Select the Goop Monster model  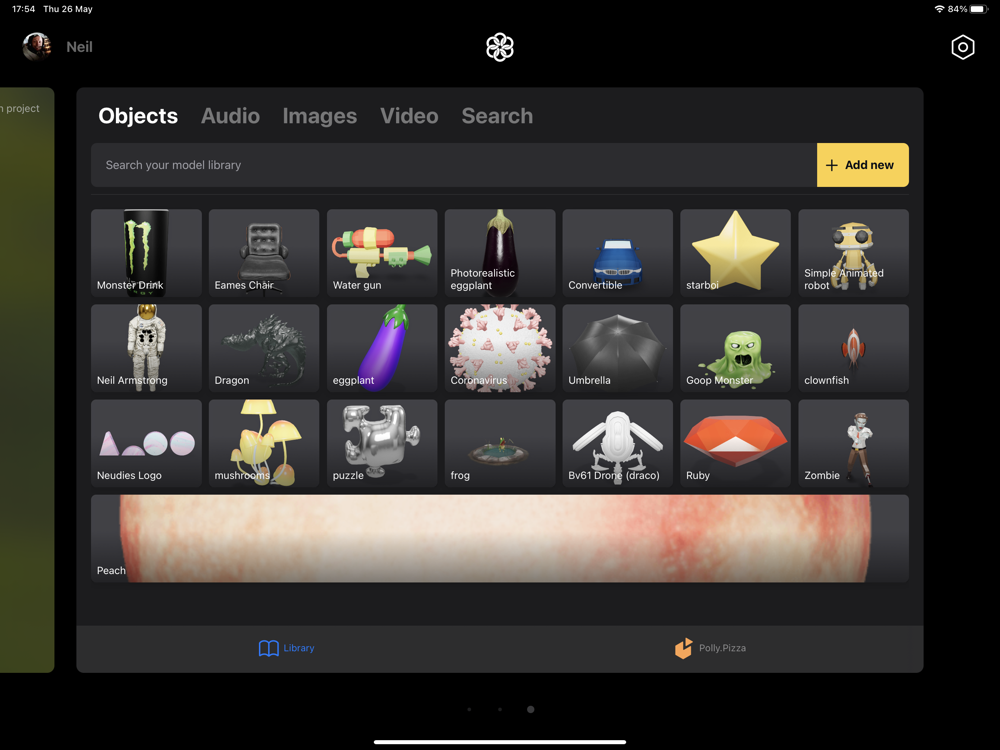[735, 348]
